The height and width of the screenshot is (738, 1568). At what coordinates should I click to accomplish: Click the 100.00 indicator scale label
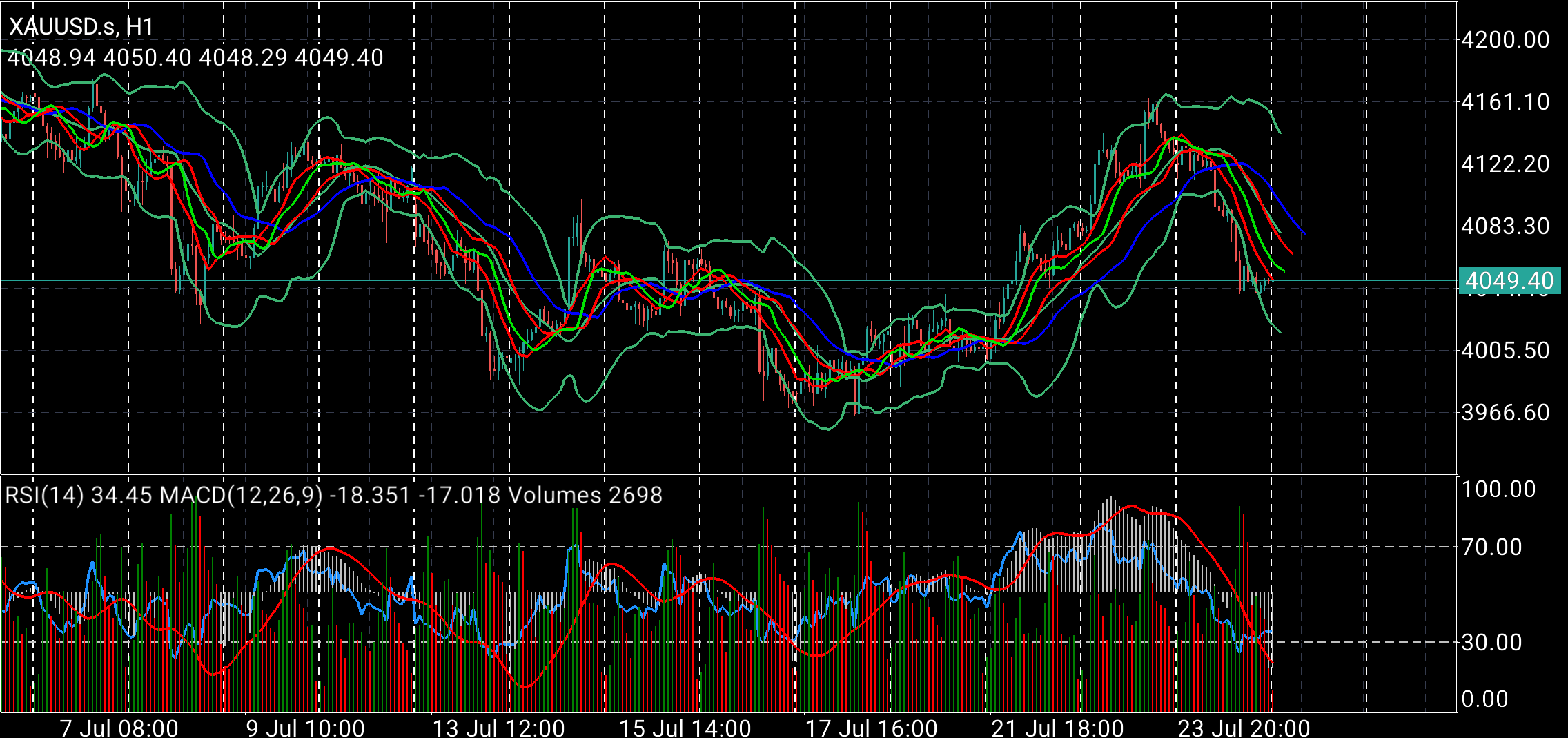[1499, 489]
